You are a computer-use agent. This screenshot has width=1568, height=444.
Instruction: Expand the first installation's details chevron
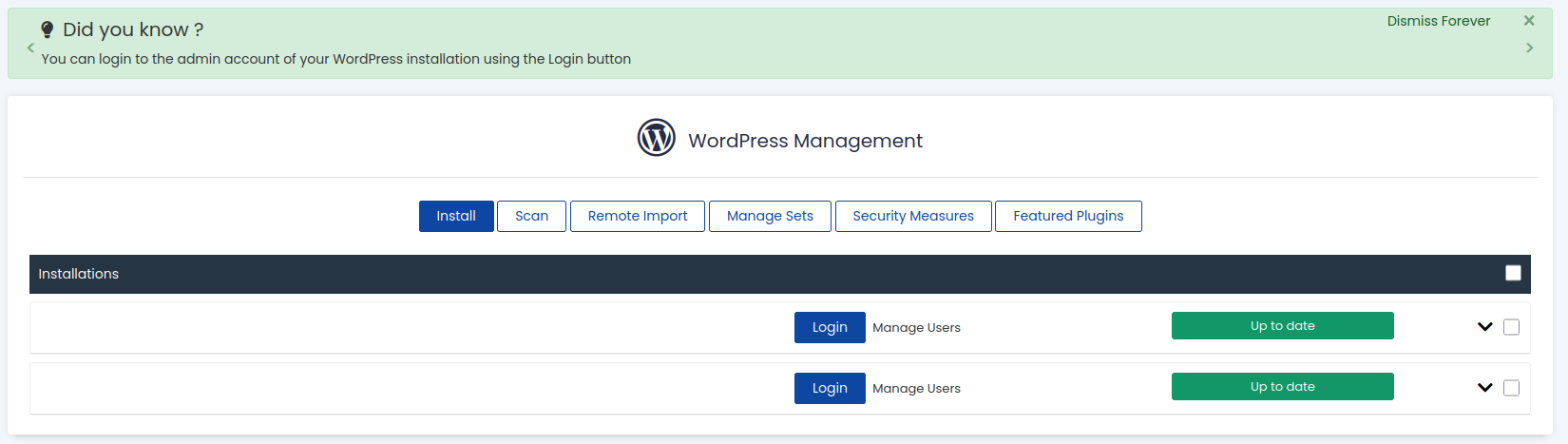pyautogui.click(x=1485, y=327)
